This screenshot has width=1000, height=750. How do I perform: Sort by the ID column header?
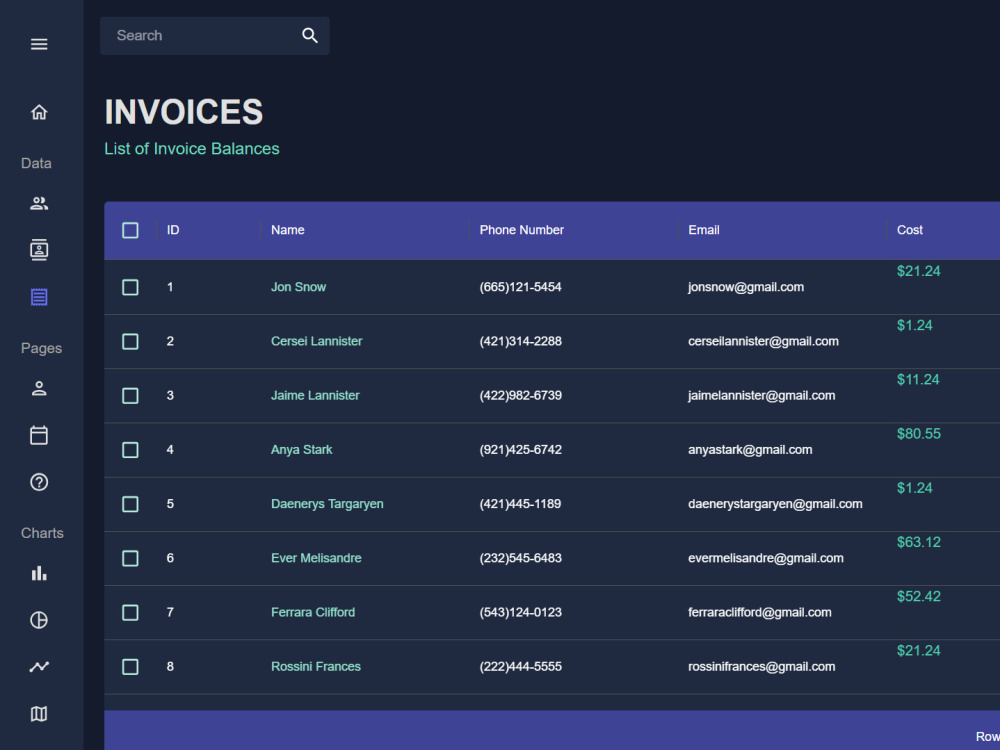[173, 230]
